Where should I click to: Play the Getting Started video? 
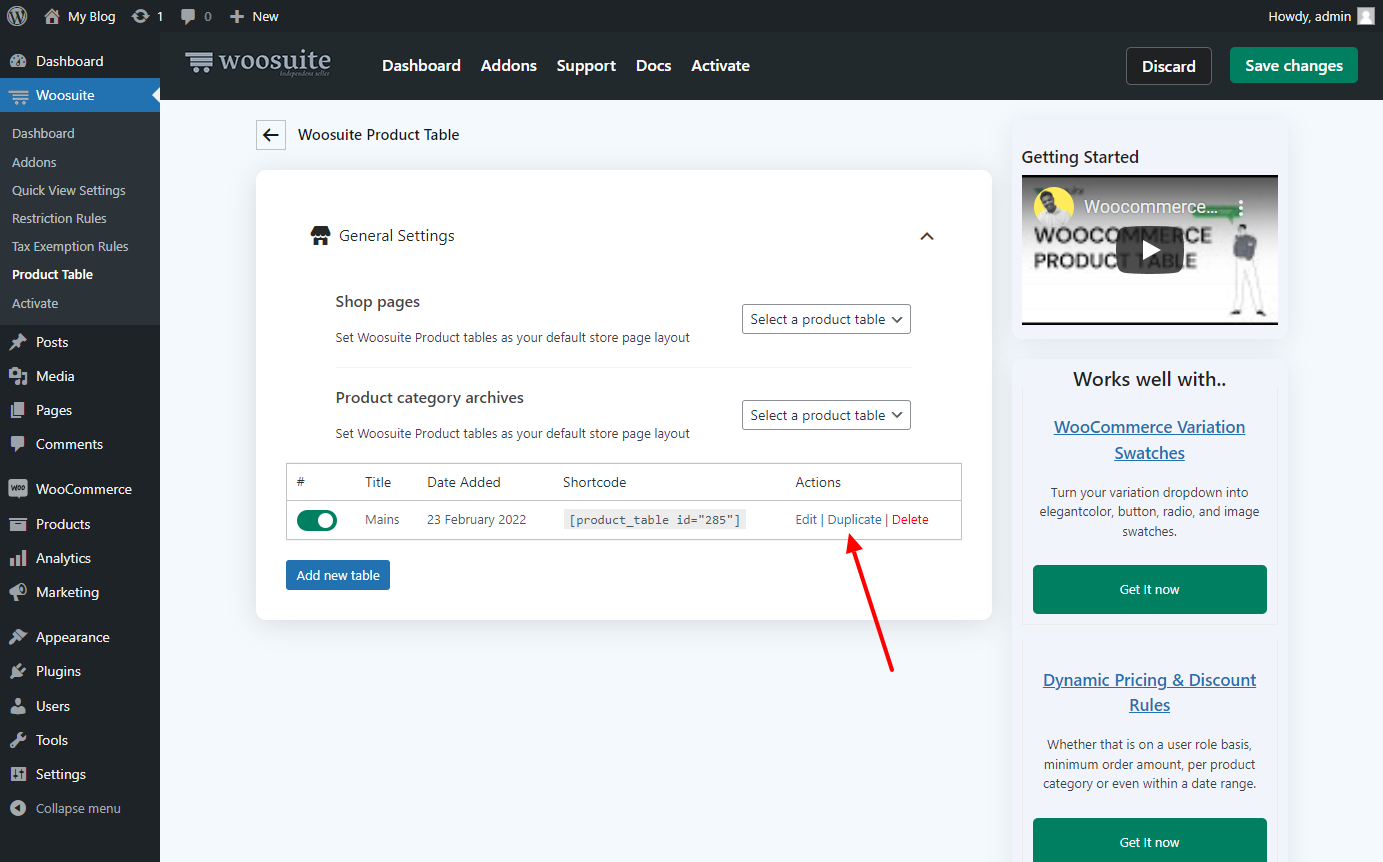click(1150, 250)
